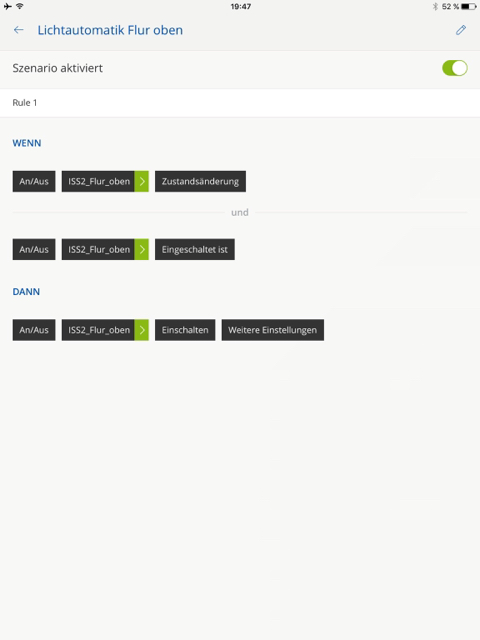The height and width of the screenshot is (640, 480).
Task: Tap the battery indicator in status bar
Action: 469,7
